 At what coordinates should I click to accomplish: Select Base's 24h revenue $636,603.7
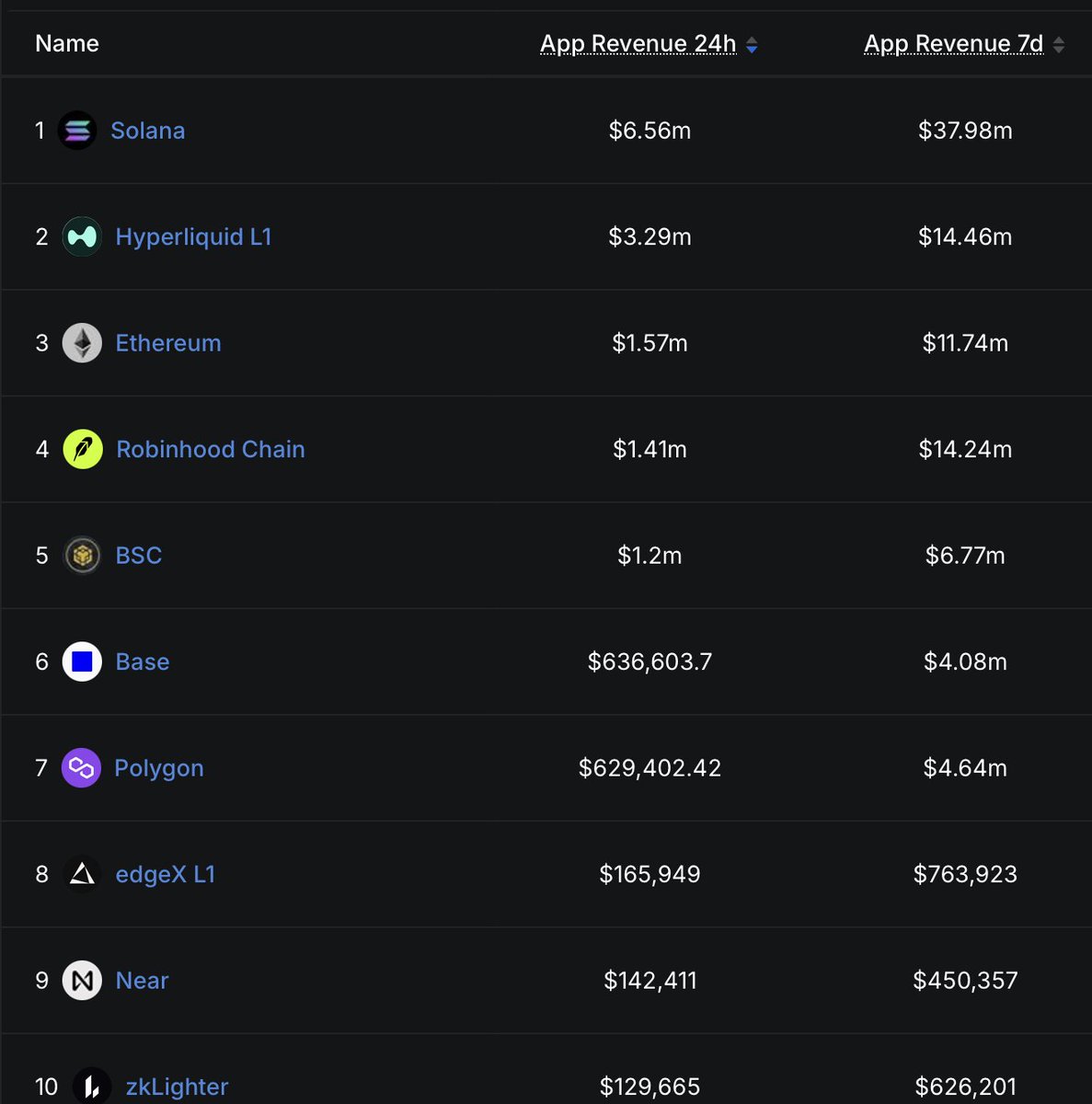pos(649,661)
